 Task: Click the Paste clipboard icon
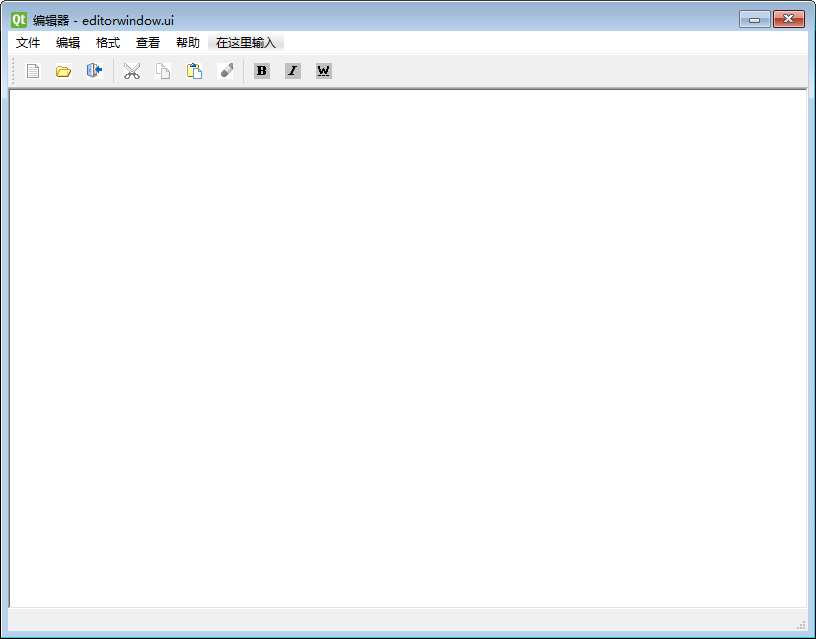pos(194,71)
